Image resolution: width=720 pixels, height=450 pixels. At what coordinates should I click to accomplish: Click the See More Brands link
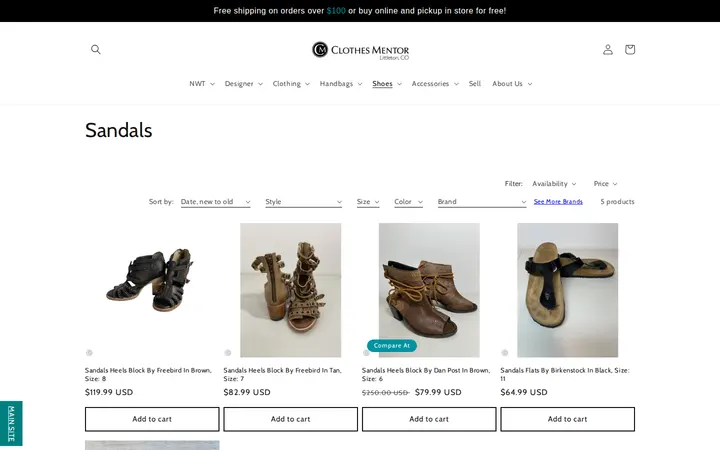tap(558, 202)
